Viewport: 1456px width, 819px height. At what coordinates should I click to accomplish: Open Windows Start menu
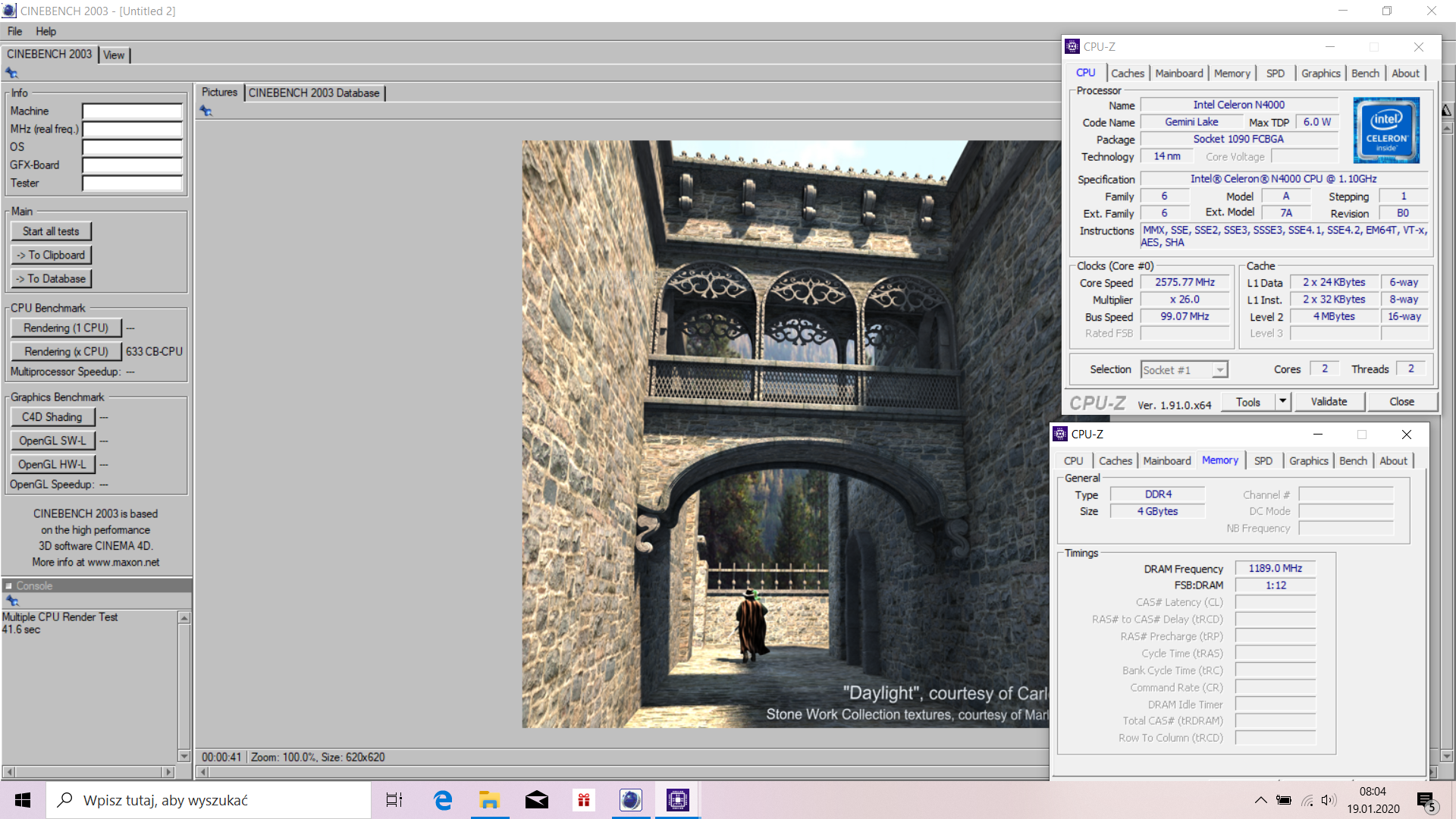pos(23,800)
